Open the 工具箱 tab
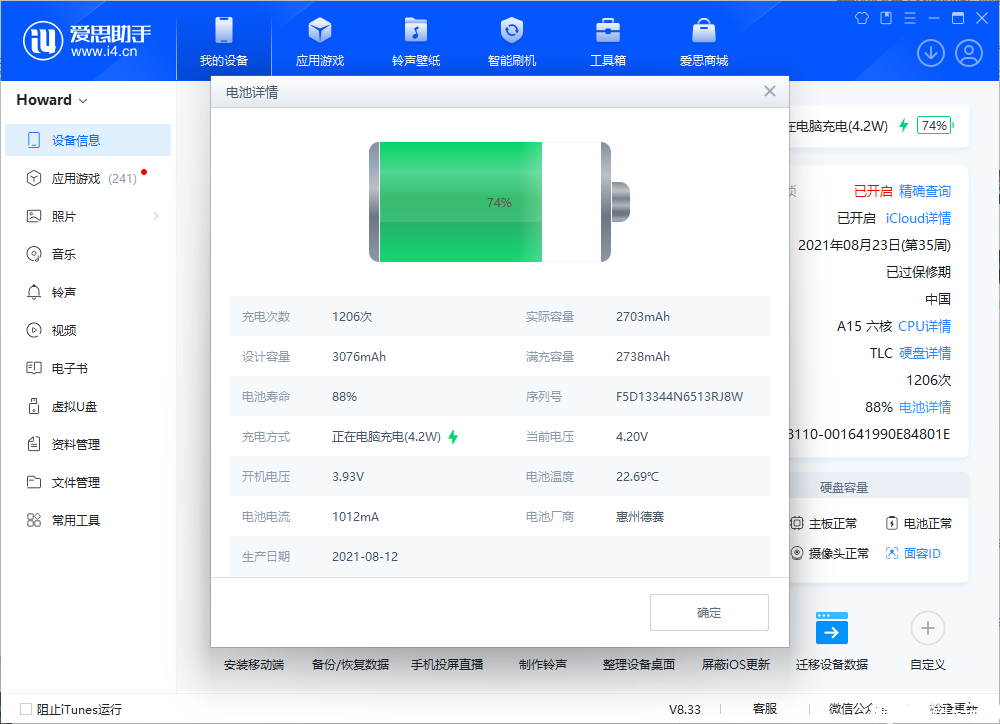Screen dimensions: 1000x724 point(608,42)
